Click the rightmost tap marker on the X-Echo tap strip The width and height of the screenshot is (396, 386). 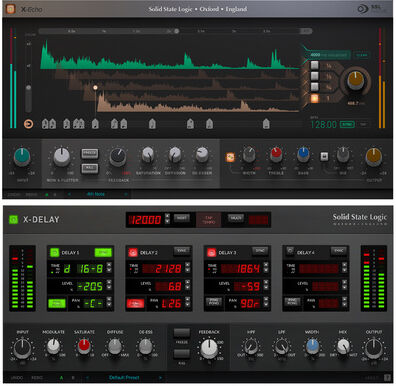tap(266, 124)
